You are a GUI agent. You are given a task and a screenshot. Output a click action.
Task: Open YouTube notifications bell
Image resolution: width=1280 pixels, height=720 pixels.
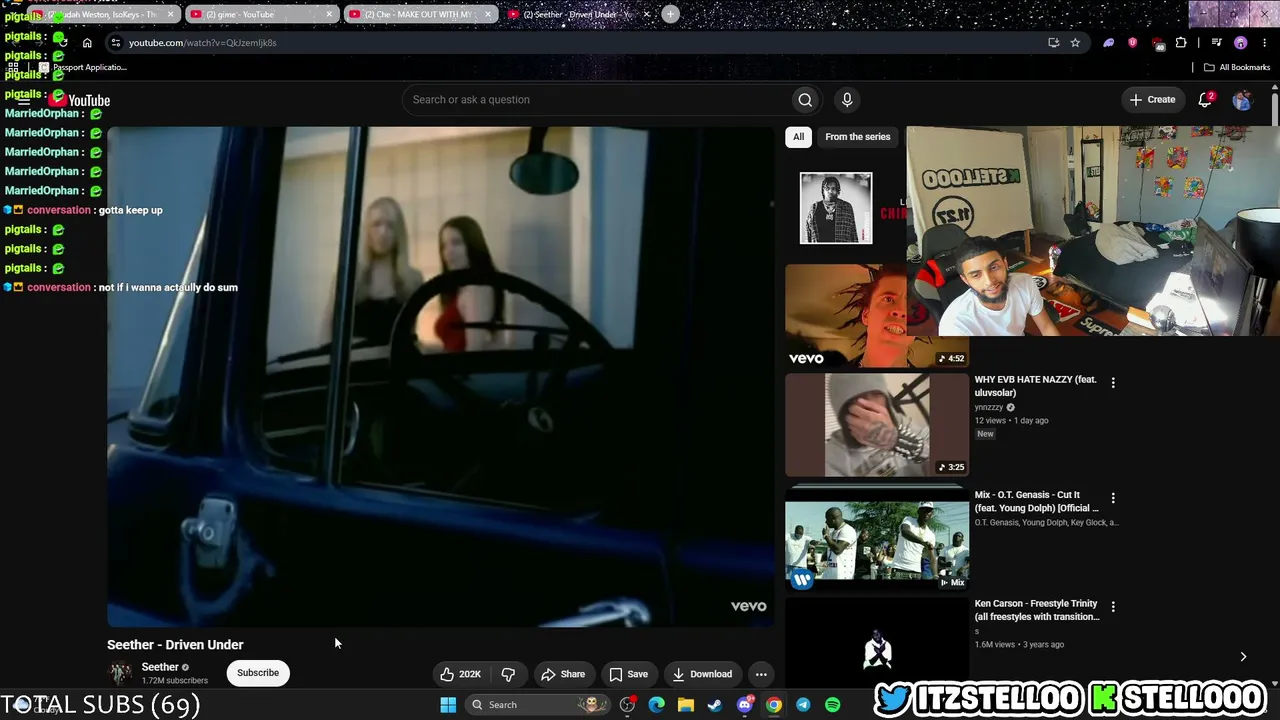pyautogui.click(x=1206, y=100)
